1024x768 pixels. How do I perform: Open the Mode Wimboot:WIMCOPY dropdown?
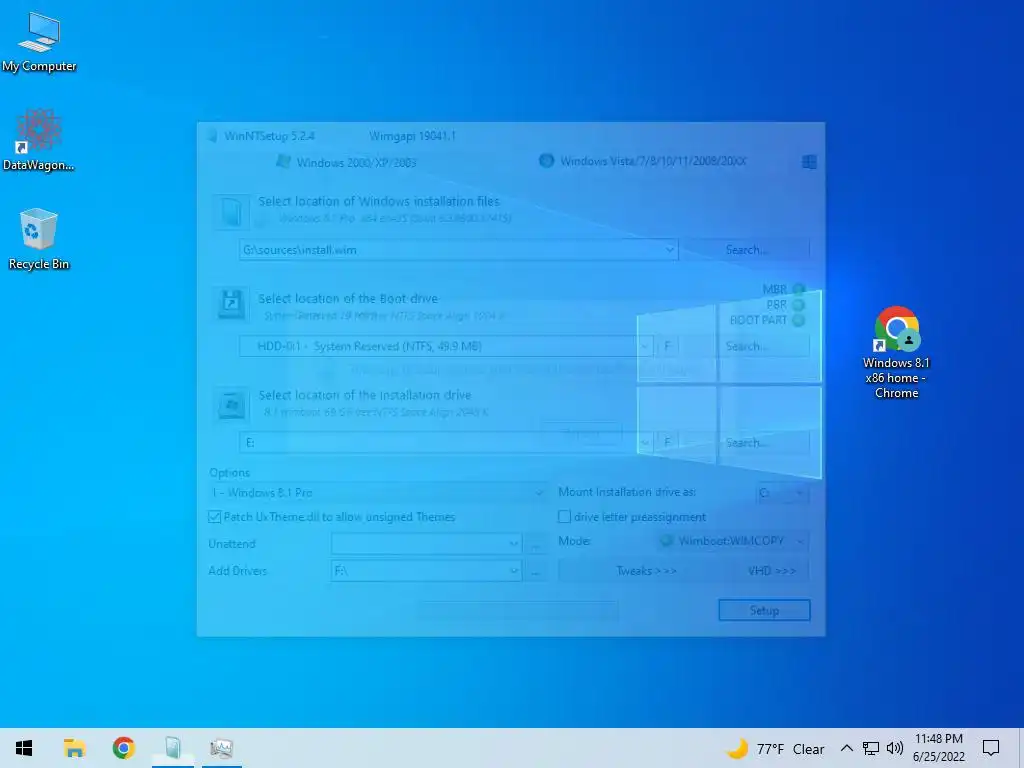[x=731, y=541]
